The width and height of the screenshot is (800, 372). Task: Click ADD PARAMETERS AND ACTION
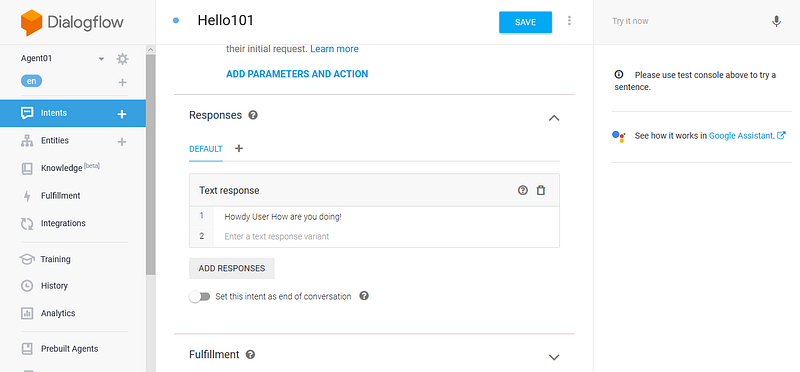pyautogui.click(x=297, y=74)
